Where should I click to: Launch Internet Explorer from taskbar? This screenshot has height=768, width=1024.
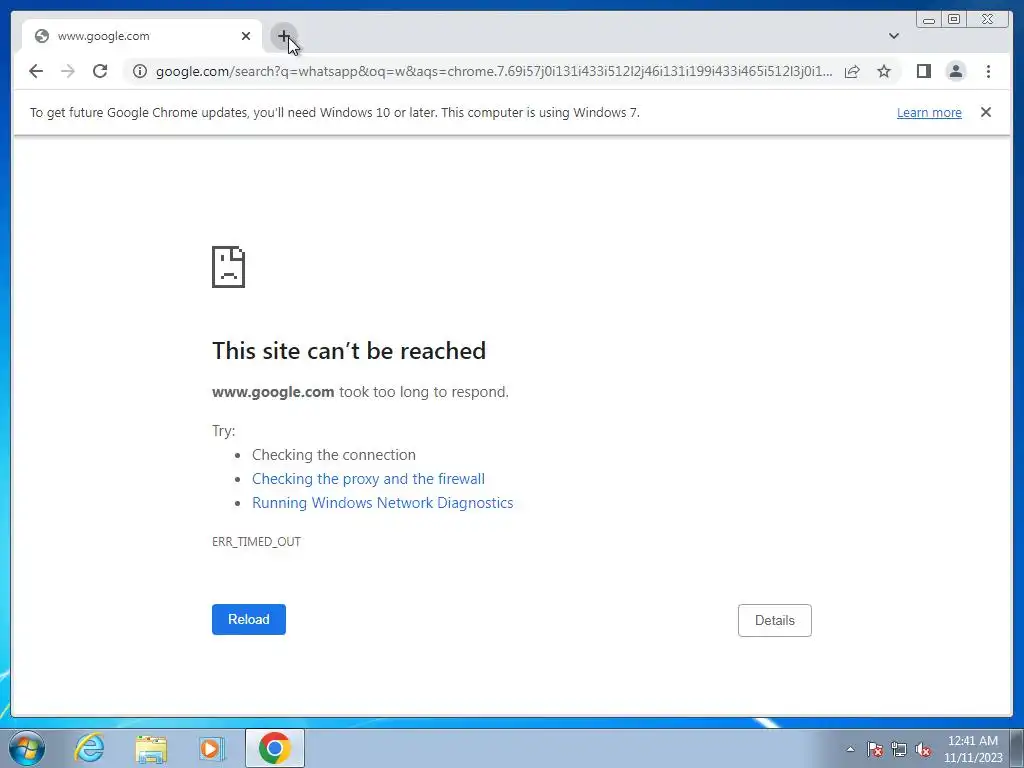pyautogui.click(x=89, y=748)
